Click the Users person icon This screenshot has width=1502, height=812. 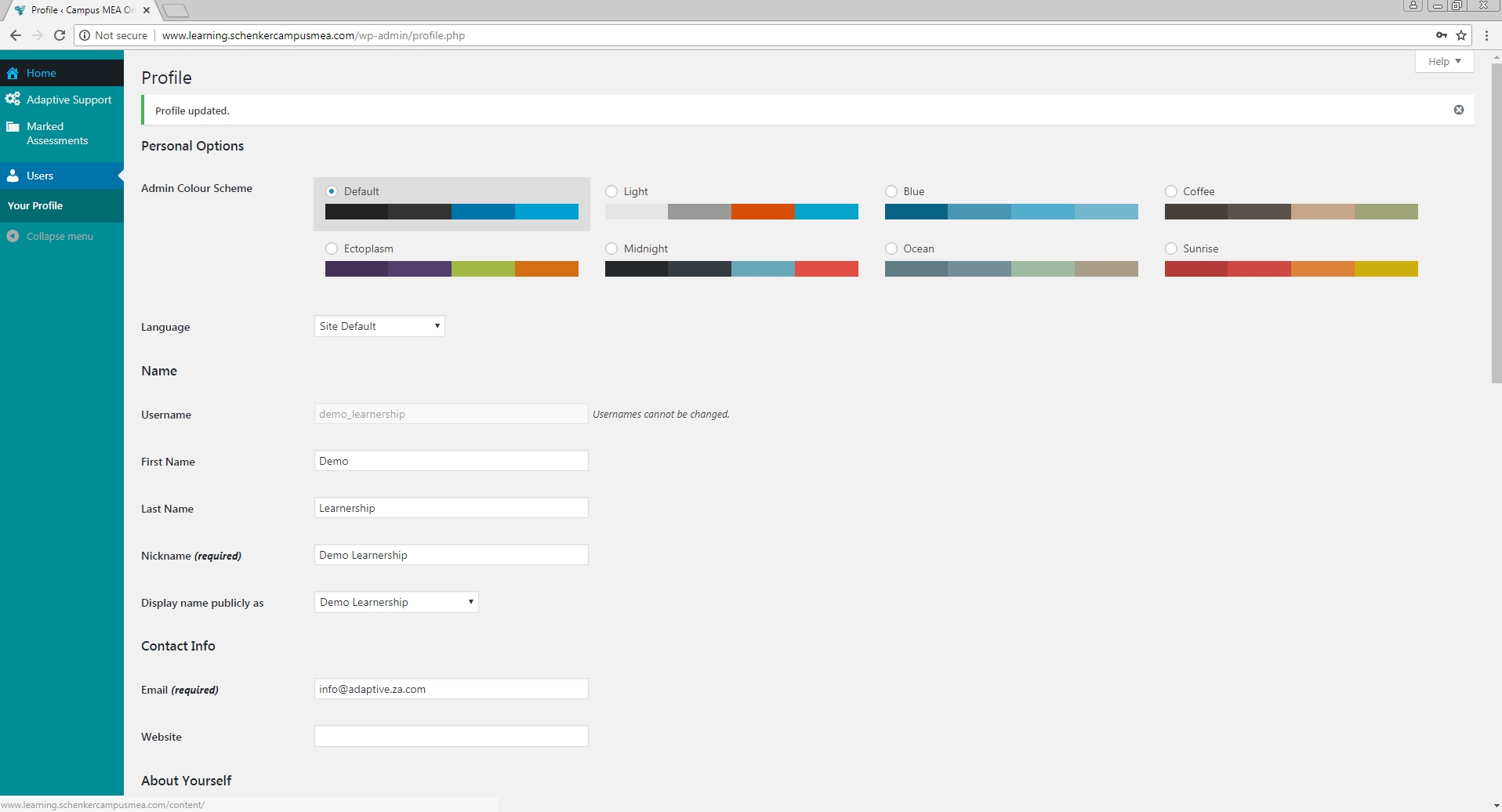[x=13, y=176]
